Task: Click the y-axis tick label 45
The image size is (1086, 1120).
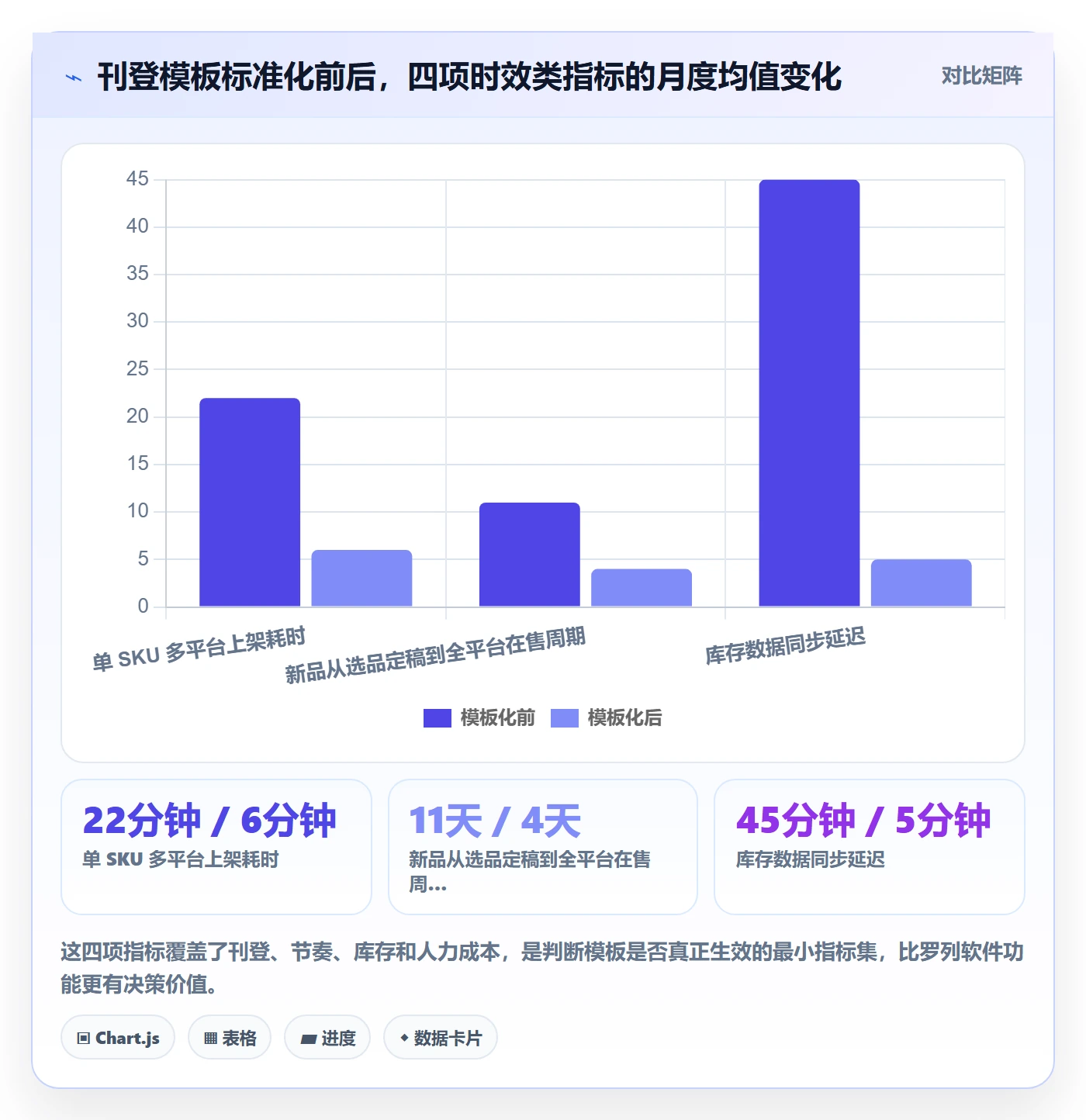Action: [x=137, y=179]
